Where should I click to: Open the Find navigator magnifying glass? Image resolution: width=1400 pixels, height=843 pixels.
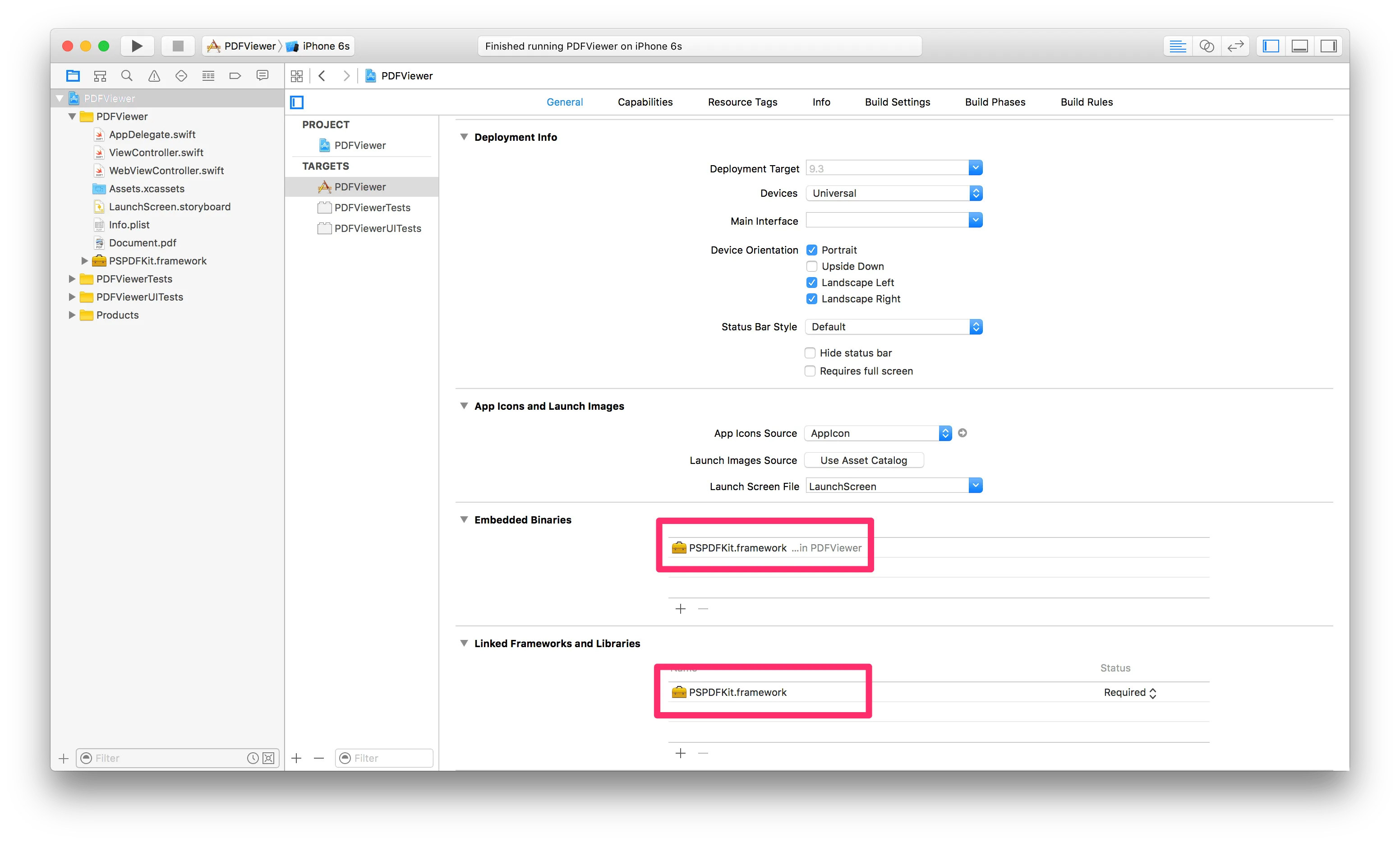[127, 75]
